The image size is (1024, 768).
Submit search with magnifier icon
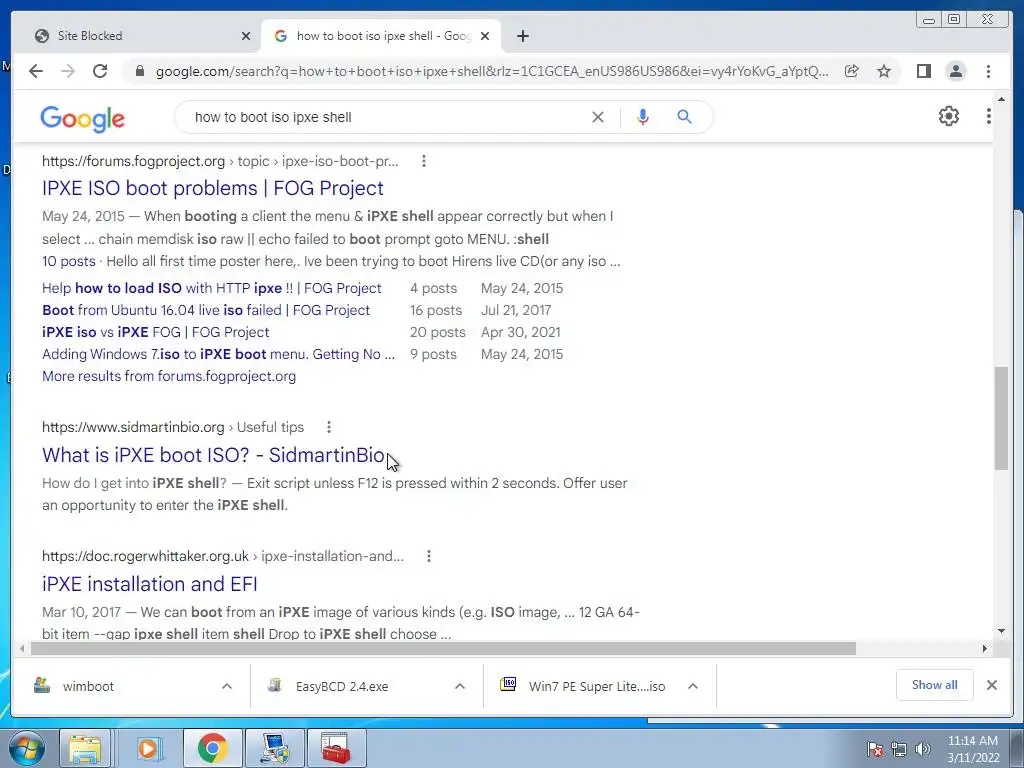click(684, 117)
